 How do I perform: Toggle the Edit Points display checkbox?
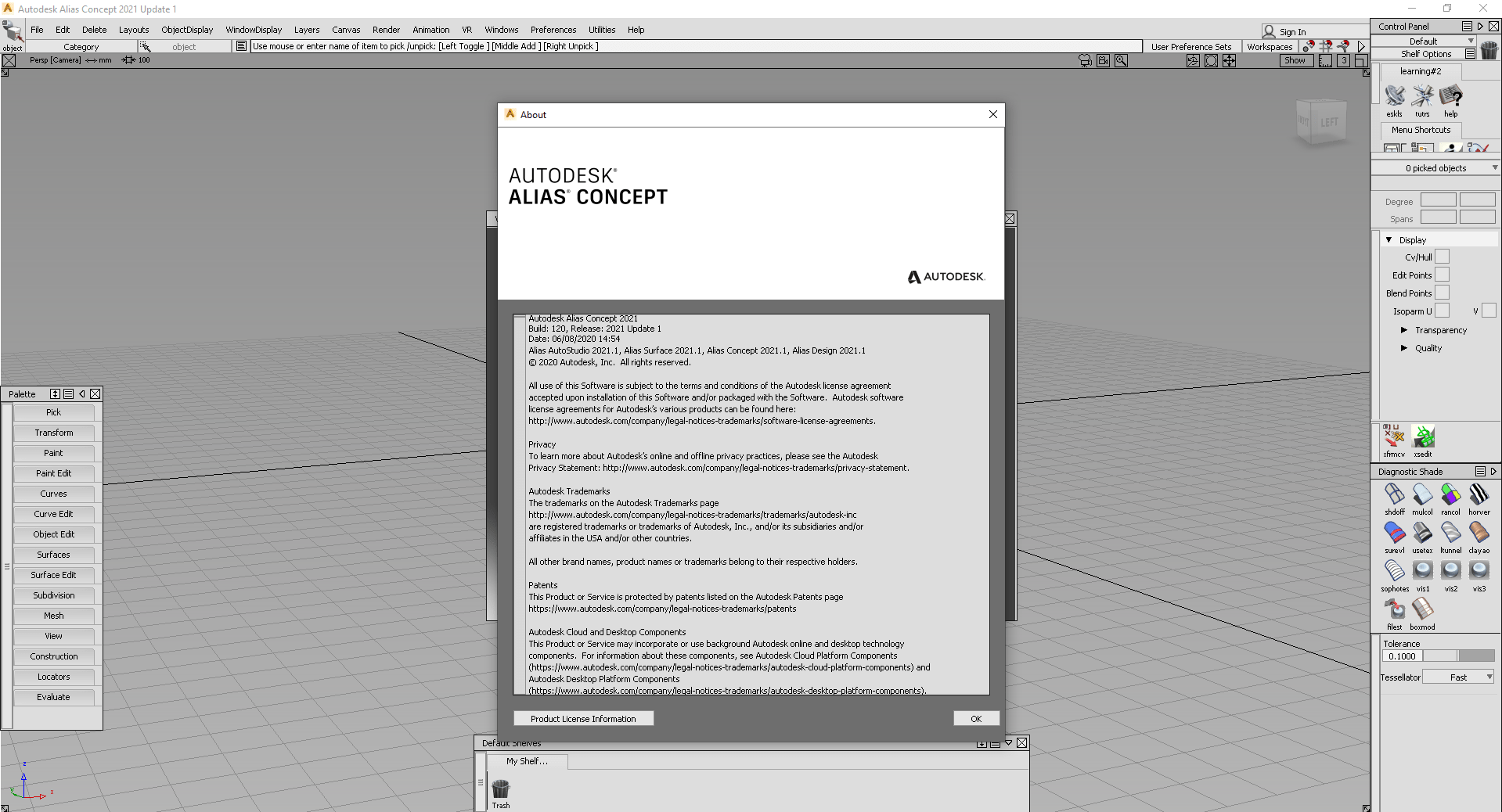(x=1442, y=275)
